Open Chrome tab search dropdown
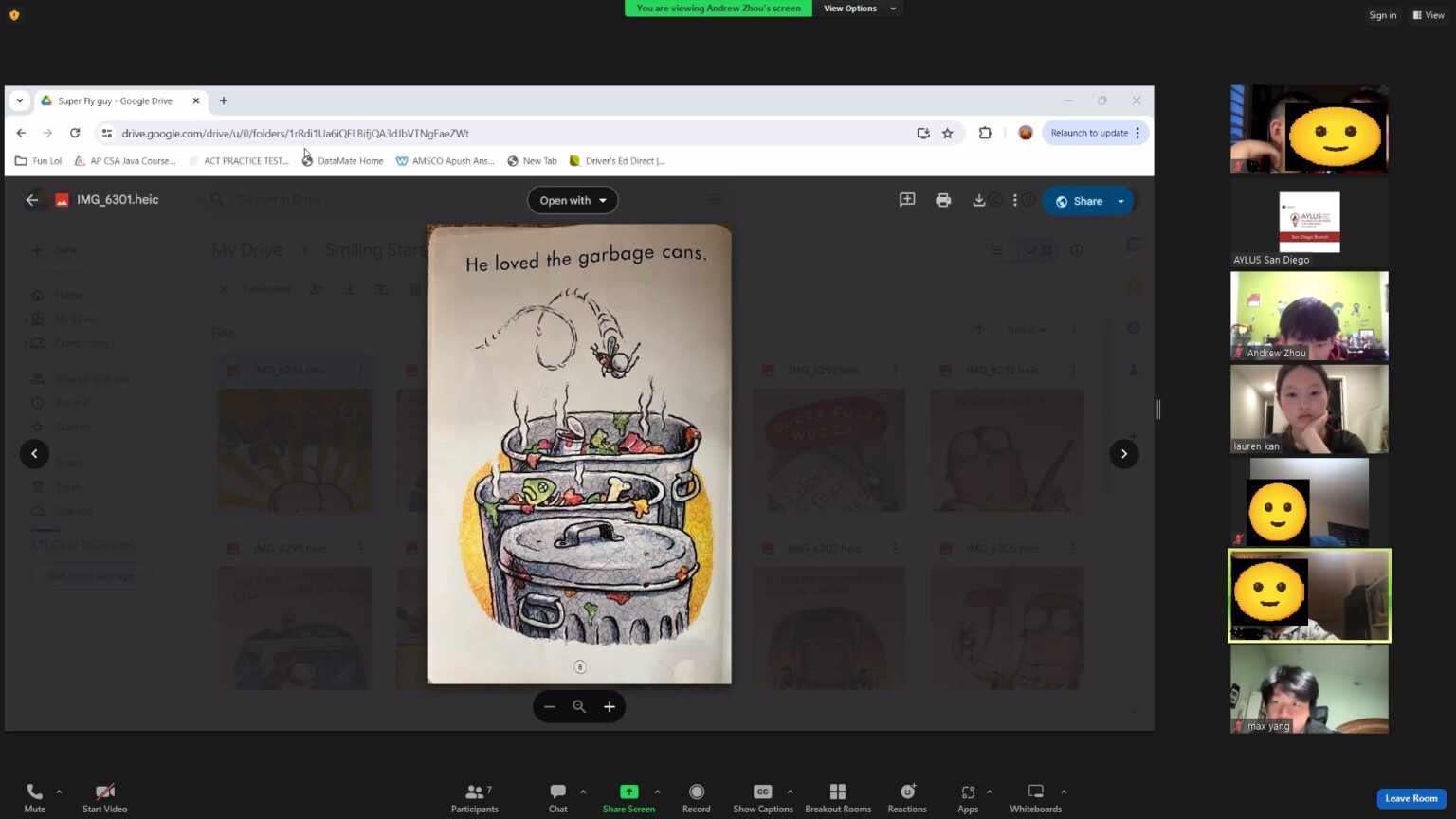 [x=19, y=100]
